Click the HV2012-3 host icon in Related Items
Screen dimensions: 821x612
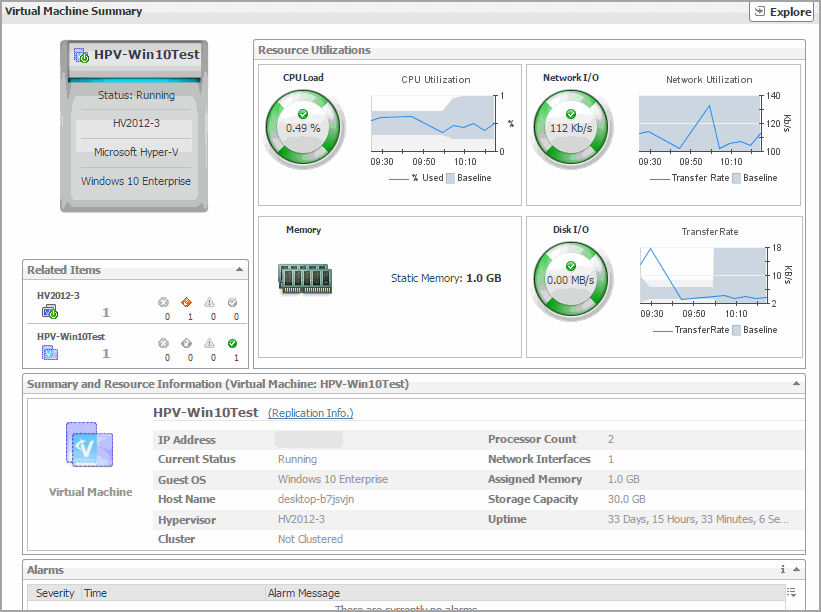tap(50, 312)
